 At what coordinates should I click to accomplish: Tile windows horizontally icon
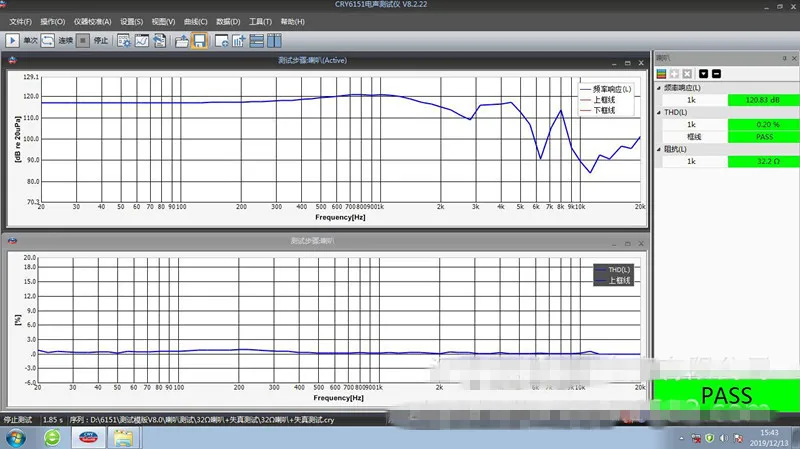coord(257,41)
